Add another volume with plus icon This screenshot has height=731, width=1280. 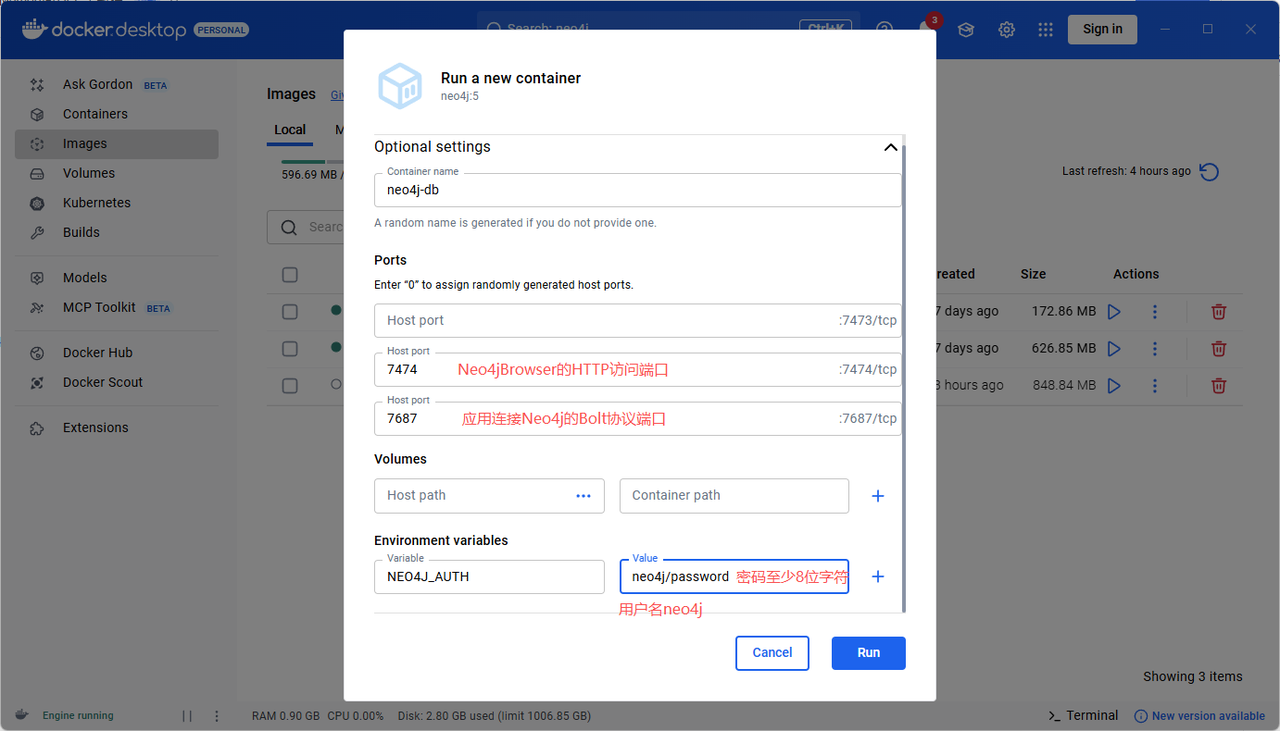878,496
